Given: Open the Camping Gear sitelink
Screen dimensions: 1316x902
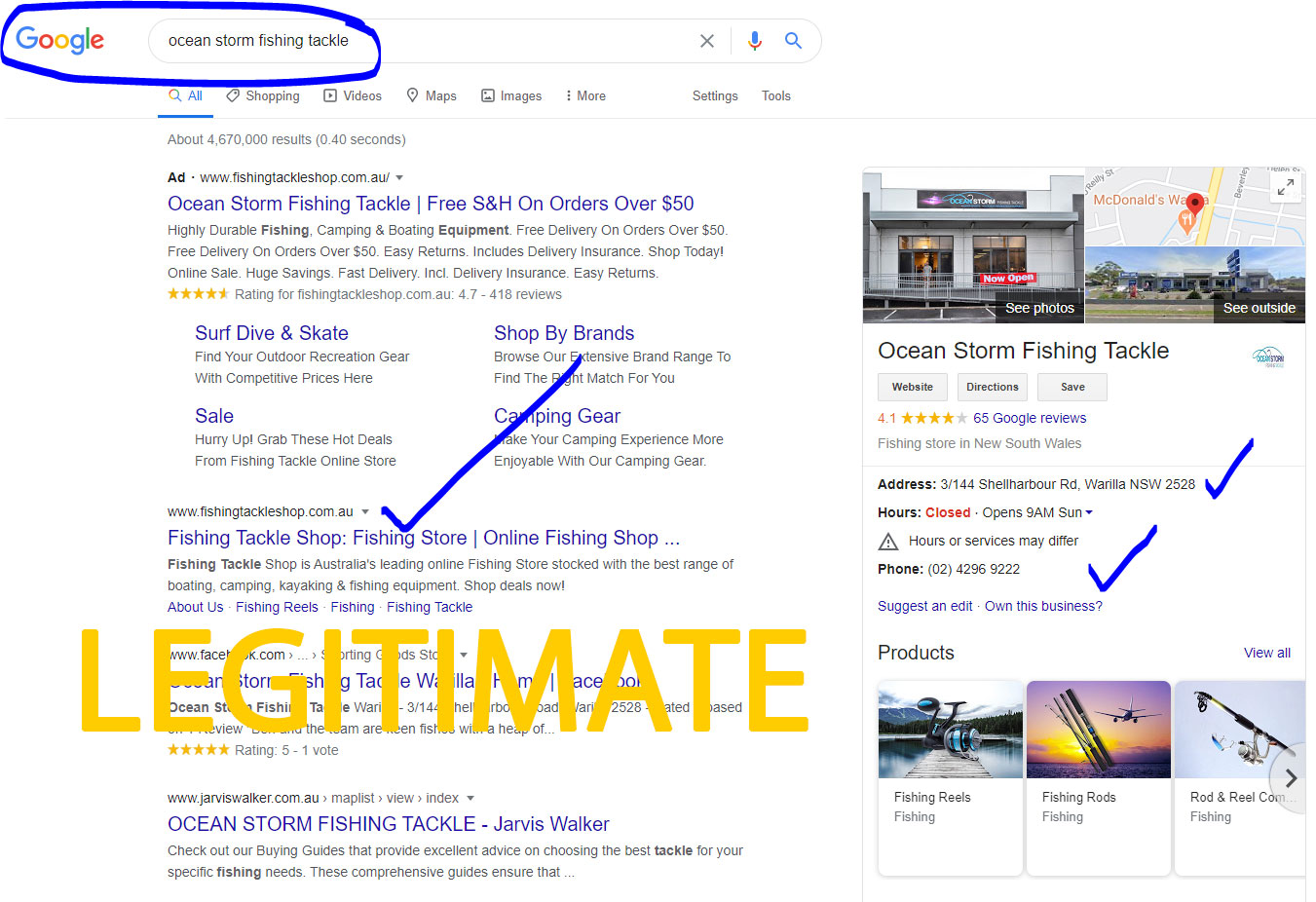Looking at the screenshot, I should pos(557,416).
